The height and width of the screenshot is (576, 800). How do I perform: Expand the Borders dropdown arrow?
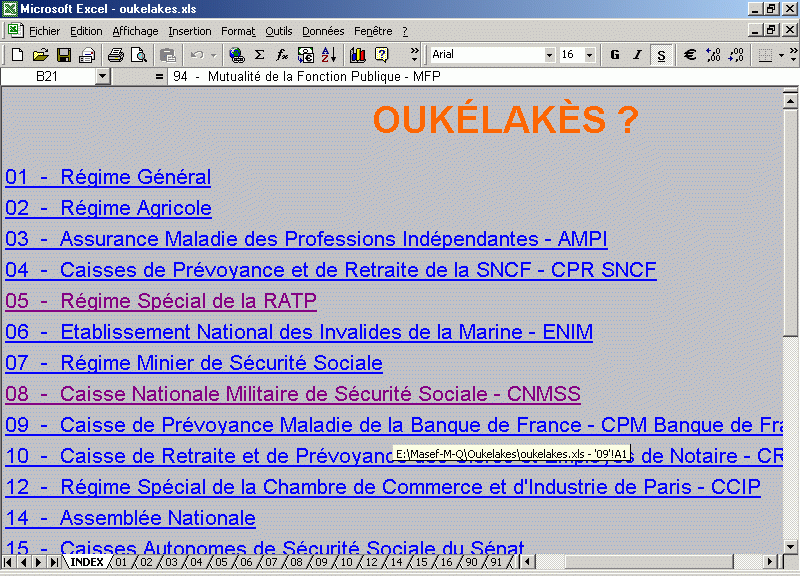point(781,55)
